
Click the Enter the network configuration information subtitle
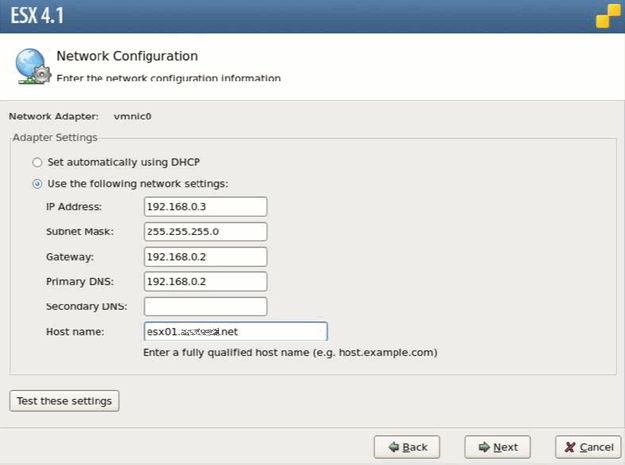[x=168, y=78]
